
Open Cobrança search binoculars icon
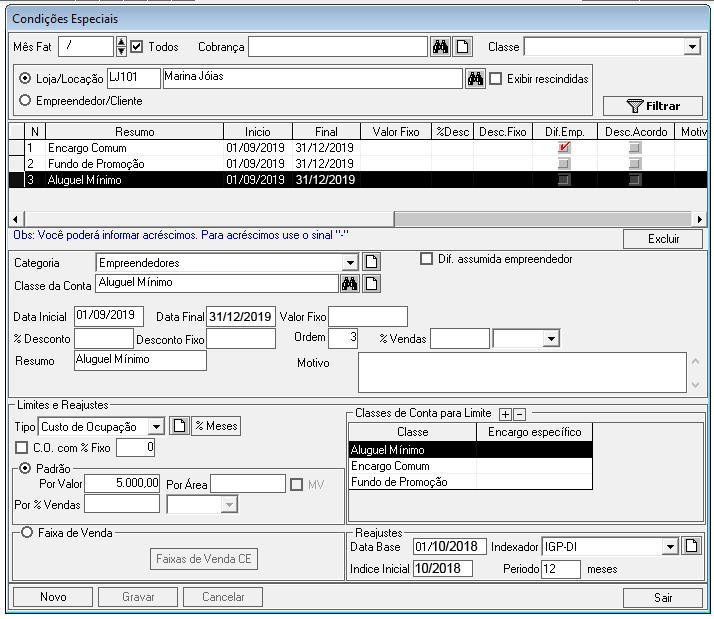tap(440, 46)
